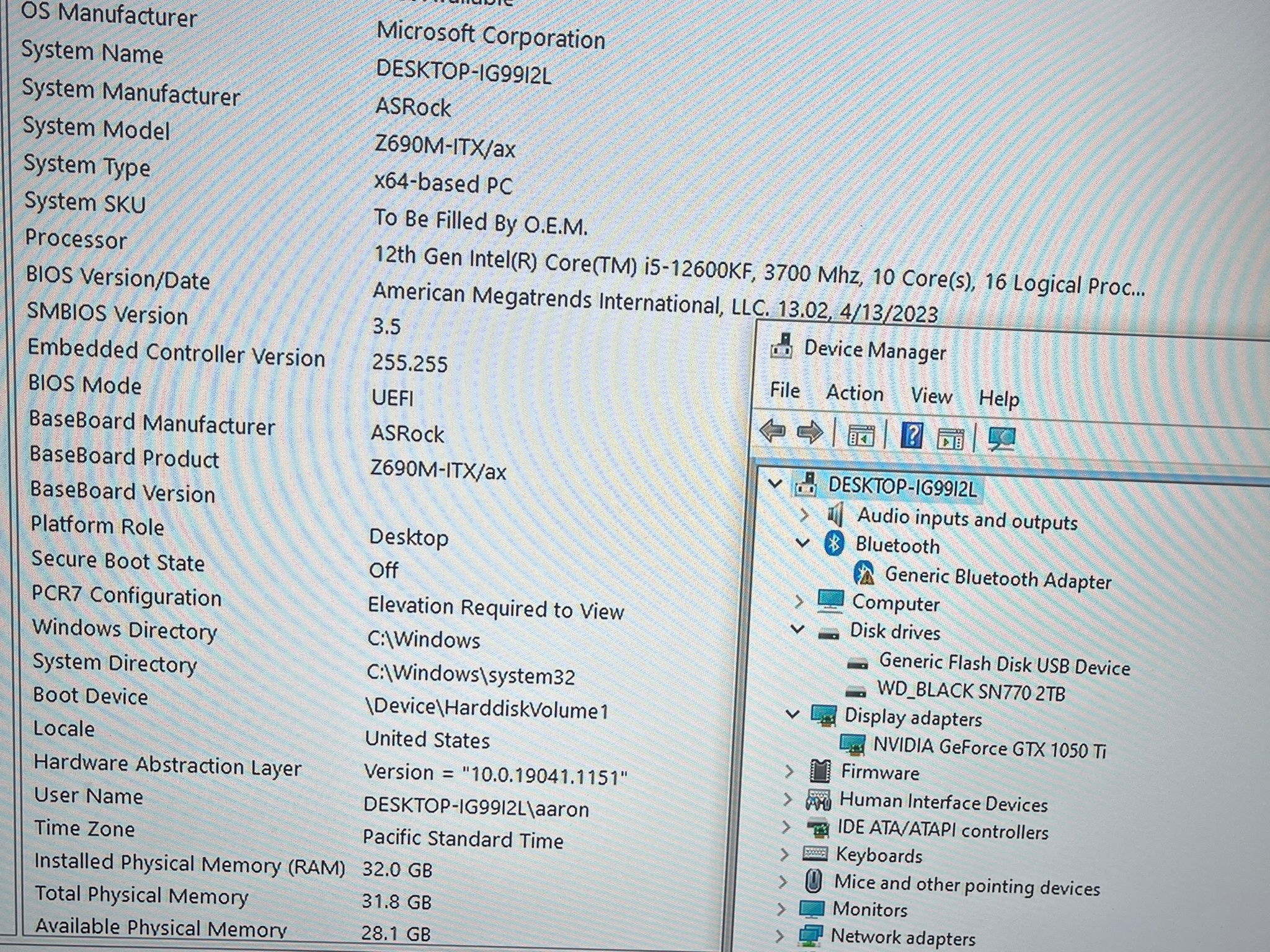This screenshot has width=1270, height=952.
Task: Select NVIDIA GeForce GTX 1050 Ti adapter
Action: click(990, 747)
